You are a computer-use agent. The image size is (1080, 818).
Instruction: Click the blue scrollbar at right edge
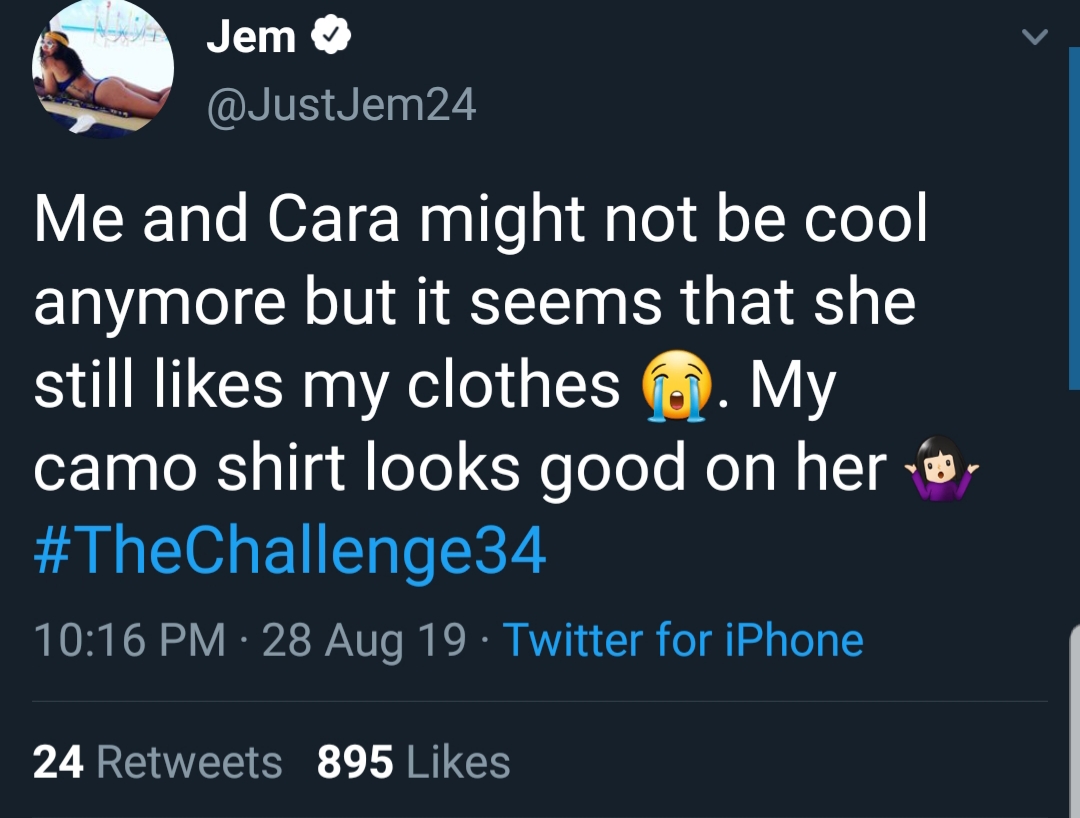1074,219
